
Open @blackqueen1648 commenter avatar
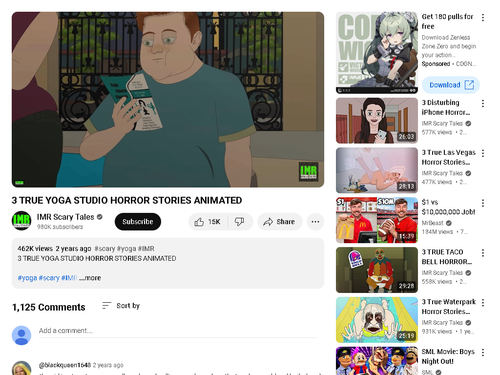tap(21, 368)
